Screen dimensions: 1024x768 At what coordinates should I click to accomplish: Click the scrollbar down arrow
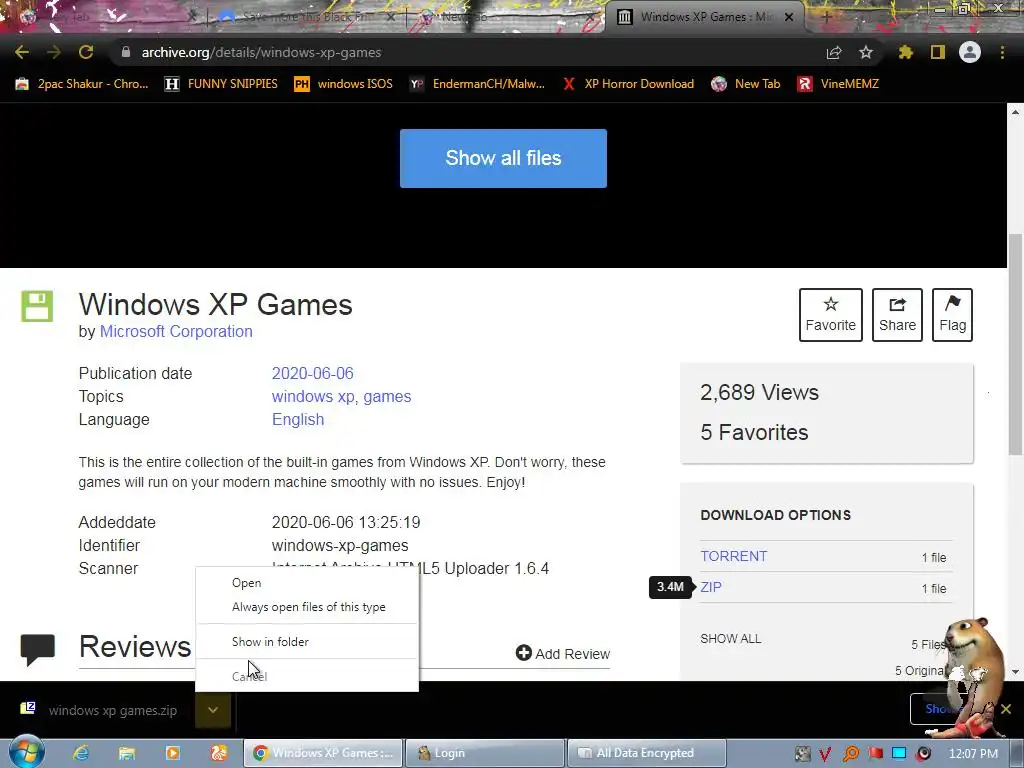(x=1015, y=671)
